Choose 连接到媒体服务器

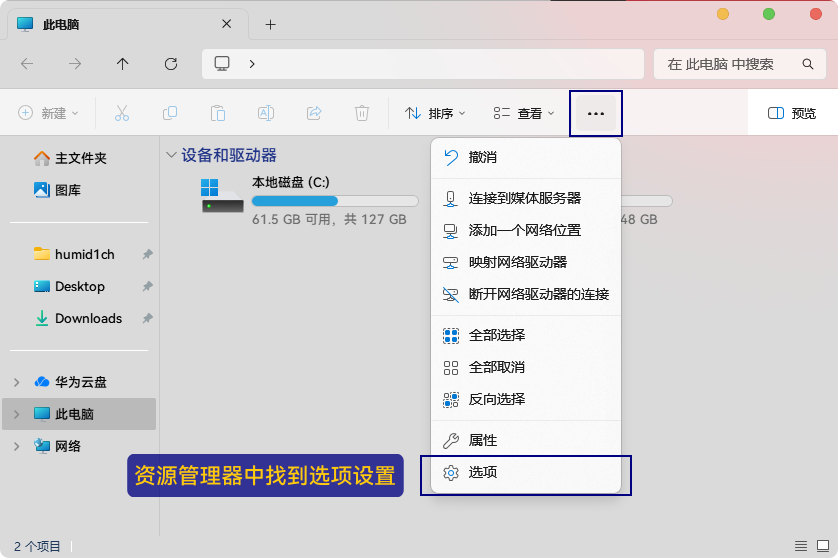(x=526, y=198)
